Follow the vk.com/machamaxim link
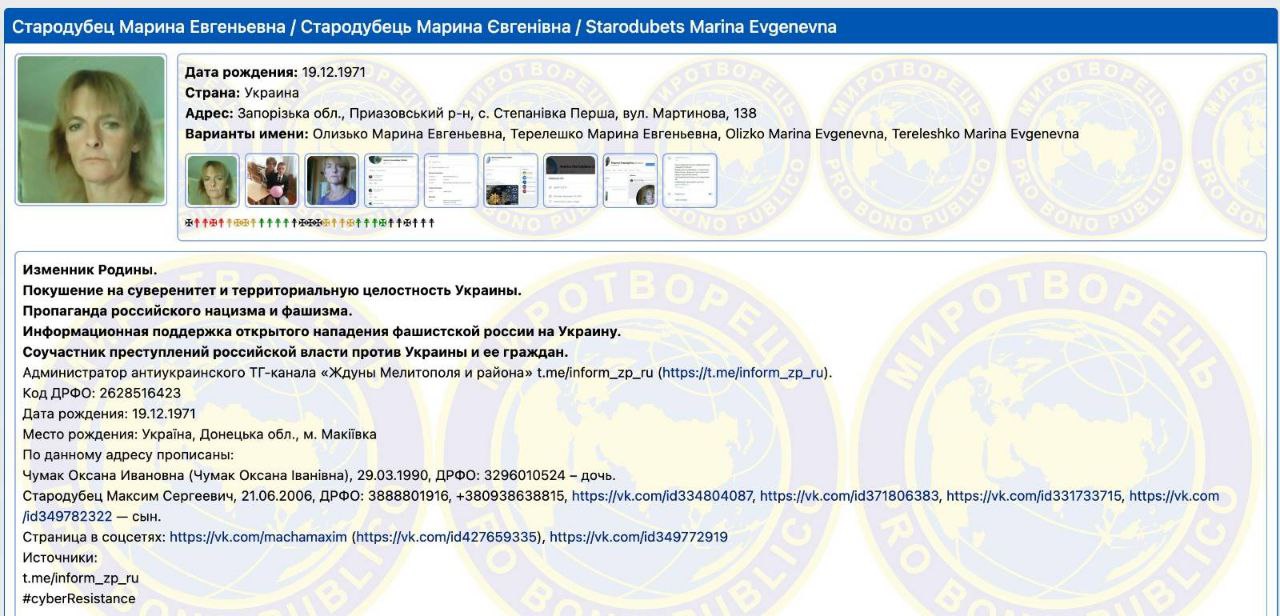 [258, 537]
